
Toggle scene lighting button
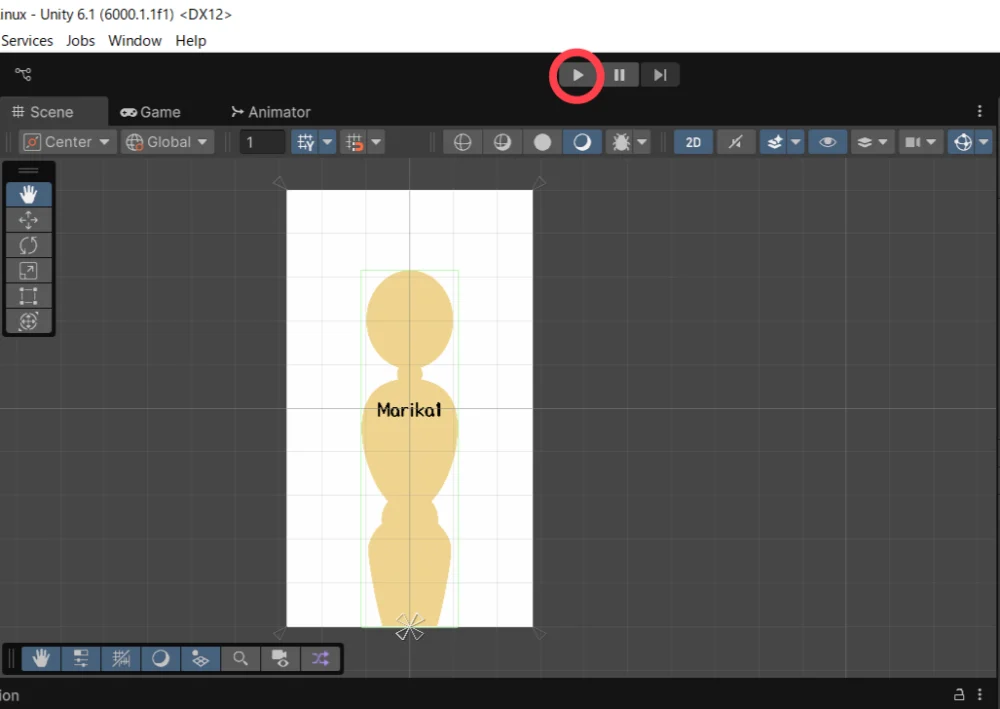pos(735,142)
